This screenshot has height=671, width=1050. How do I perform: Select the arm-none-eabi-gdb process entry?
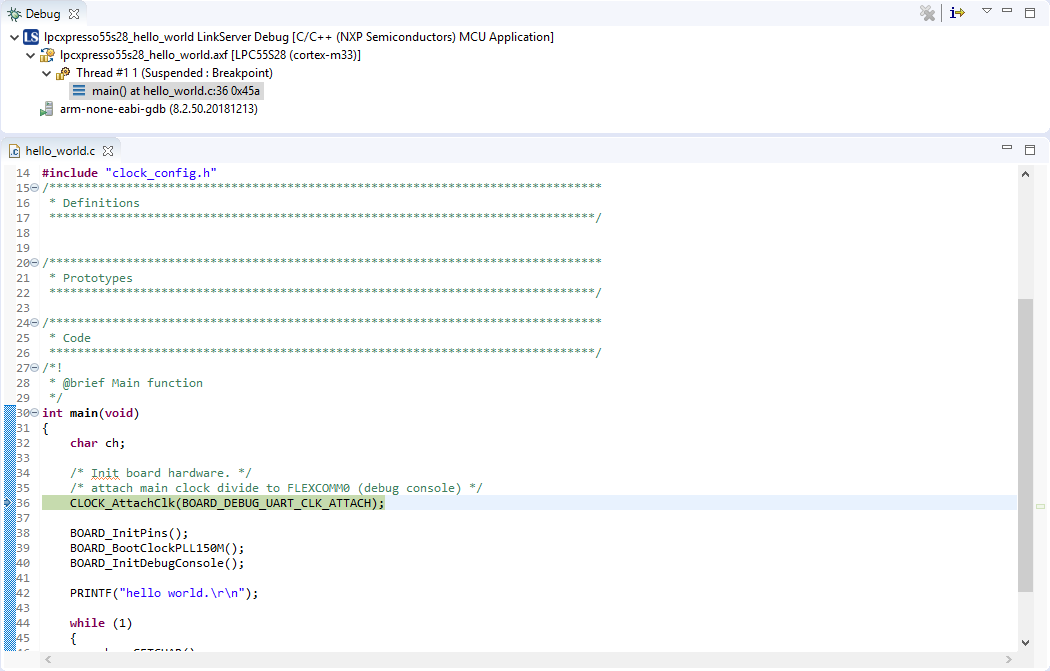158,109
